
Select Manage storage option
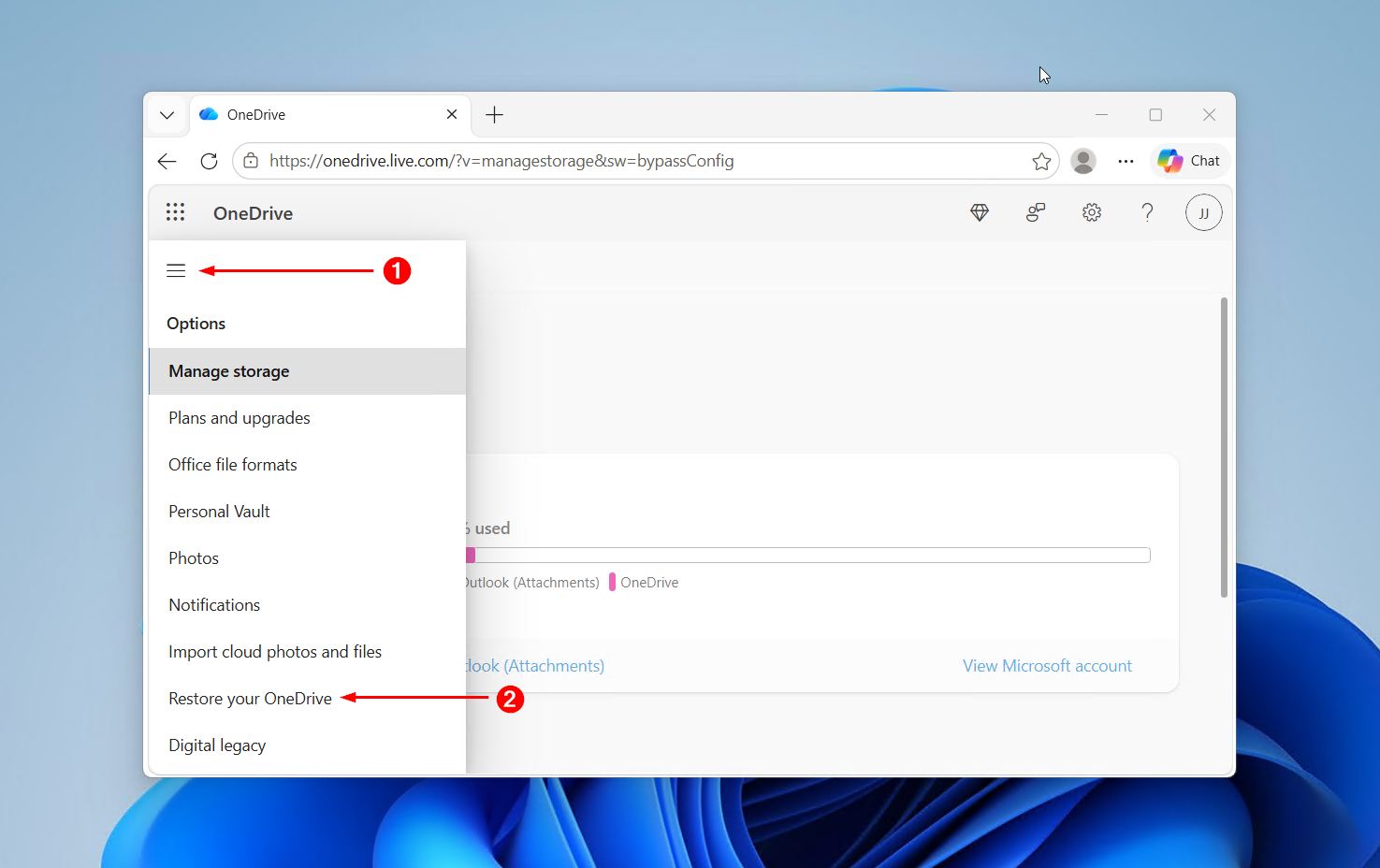(308, 371)
